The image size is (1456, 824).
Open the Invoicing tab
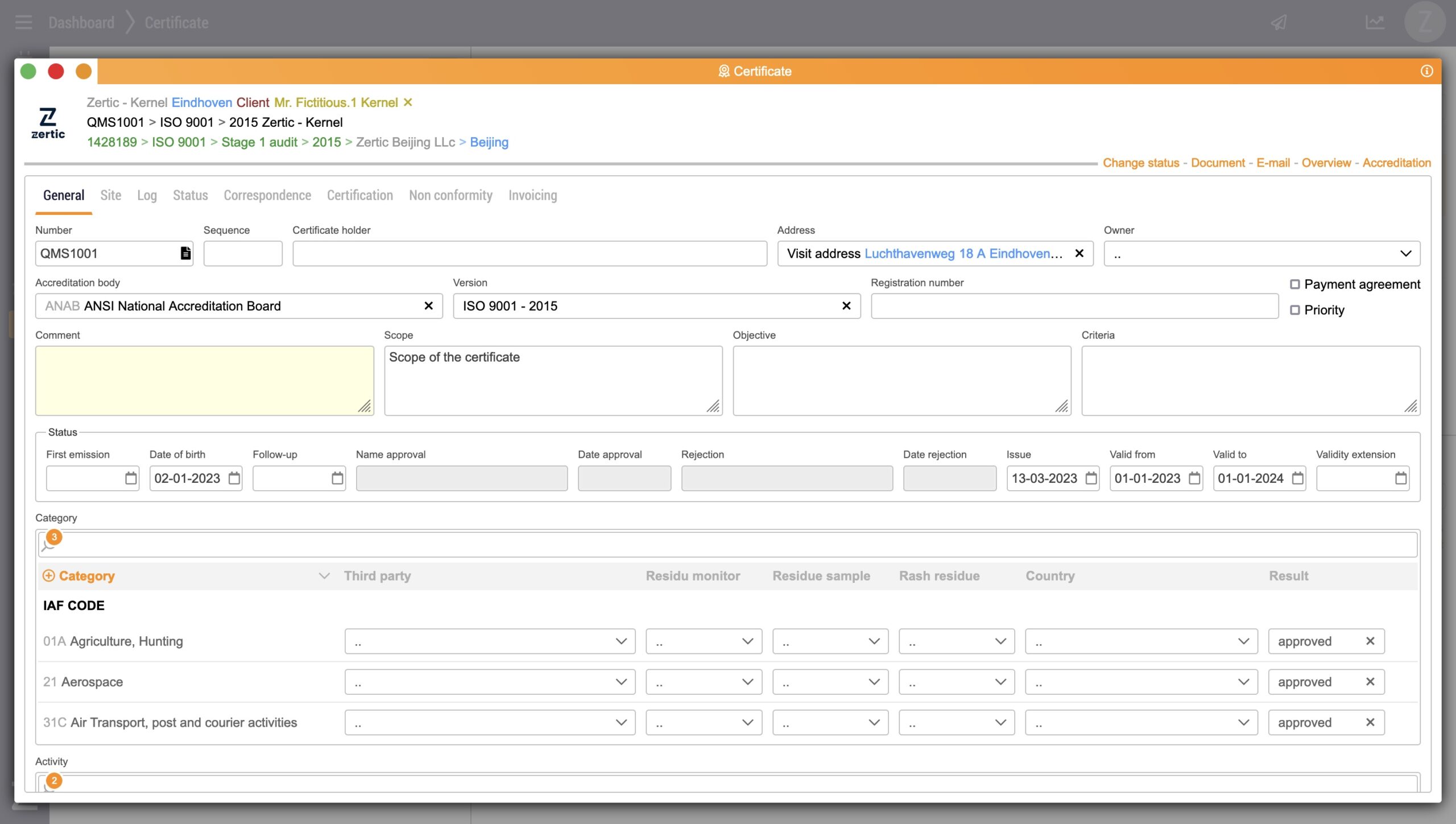[532, 196]
